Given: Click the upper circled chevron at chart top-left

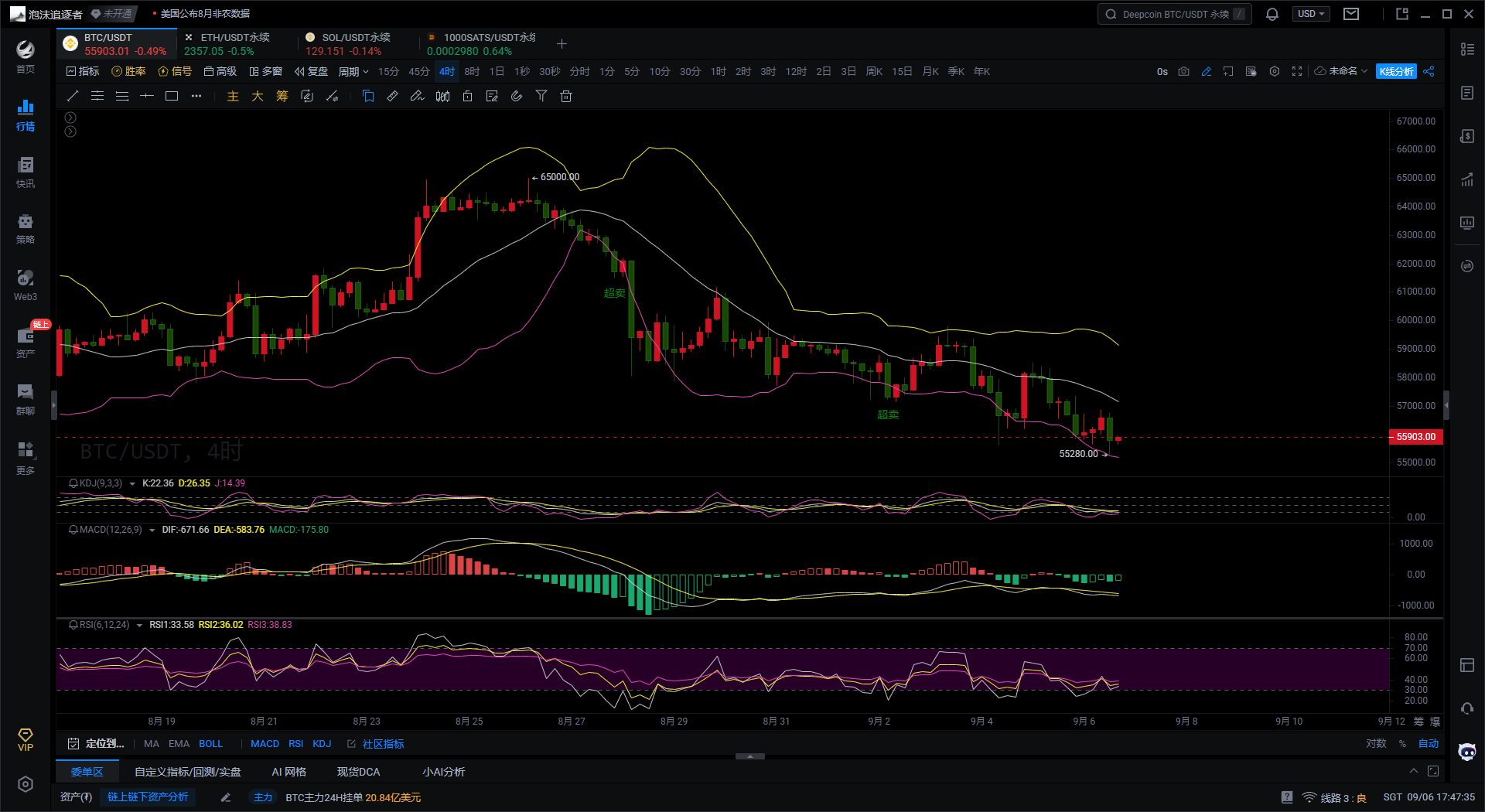Looking at the screenshot, I should point(70,118).
